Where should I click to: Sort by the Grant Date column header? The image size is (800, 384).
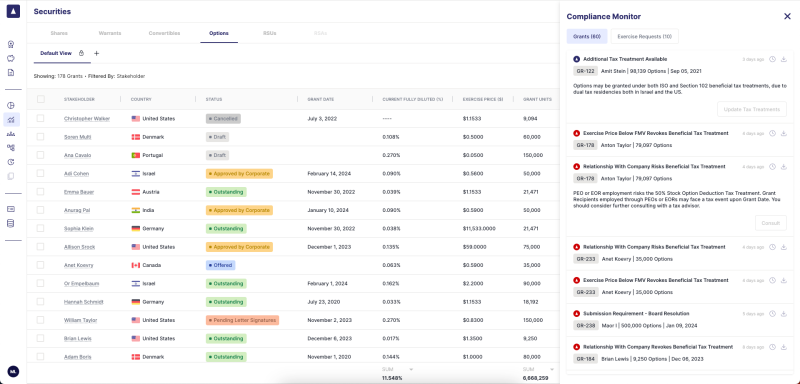(321, 99)
